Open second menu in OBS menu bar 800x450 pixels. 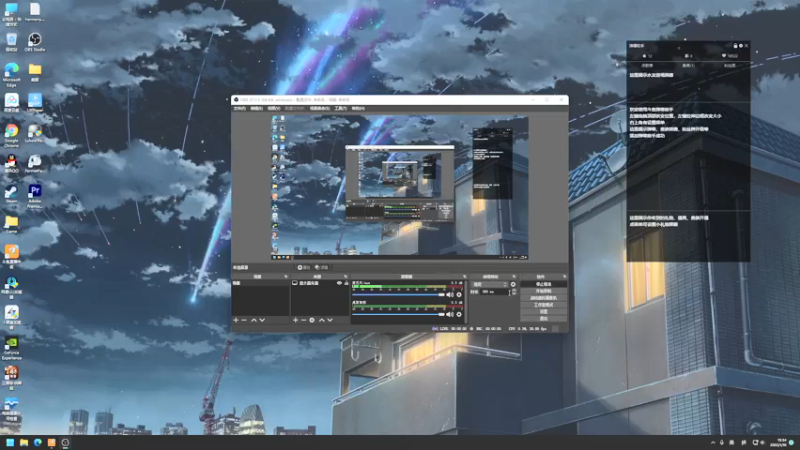coord(256,108)
